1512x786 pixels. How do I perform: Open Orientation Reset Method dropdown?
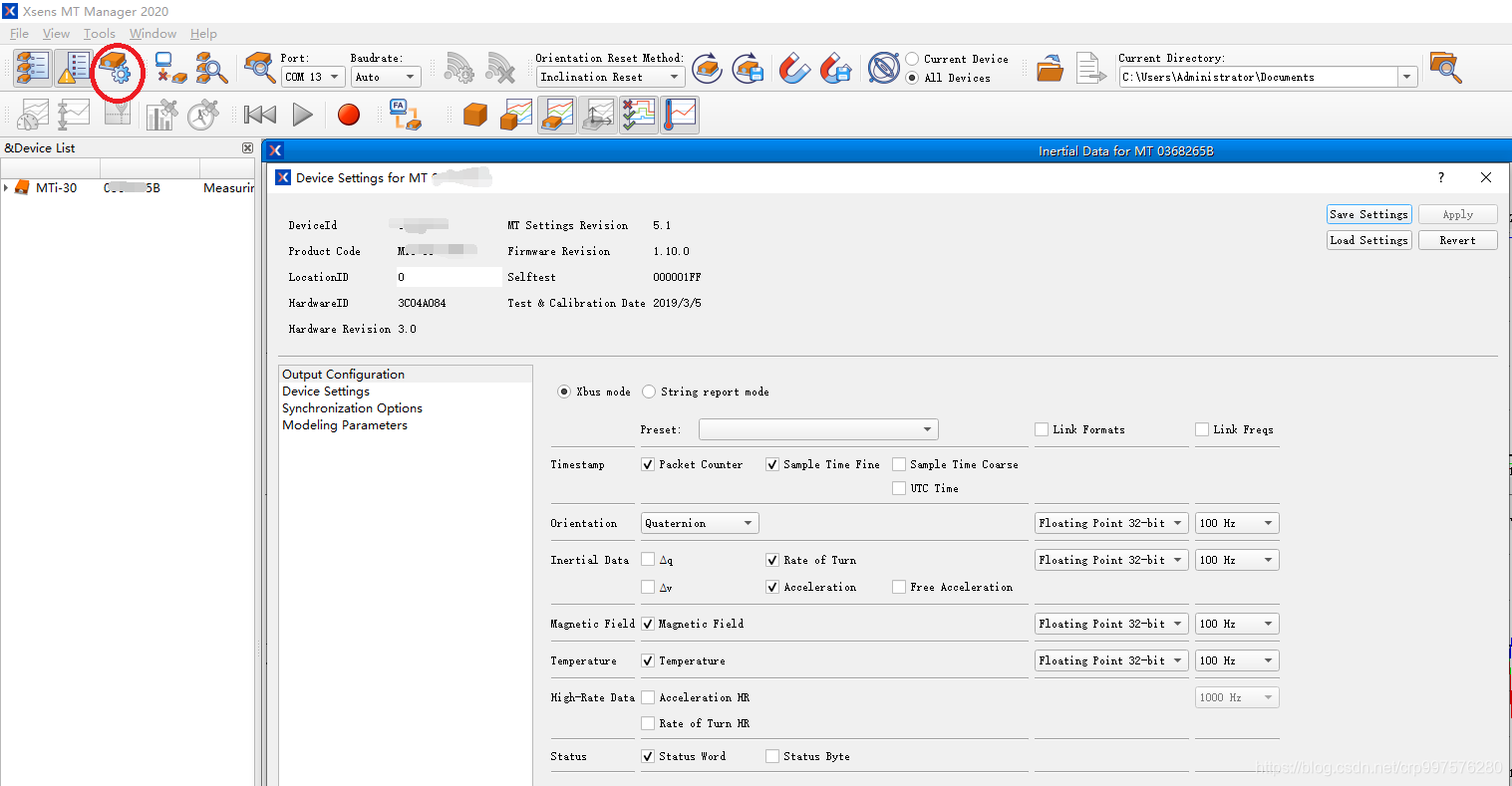(610, 77)
